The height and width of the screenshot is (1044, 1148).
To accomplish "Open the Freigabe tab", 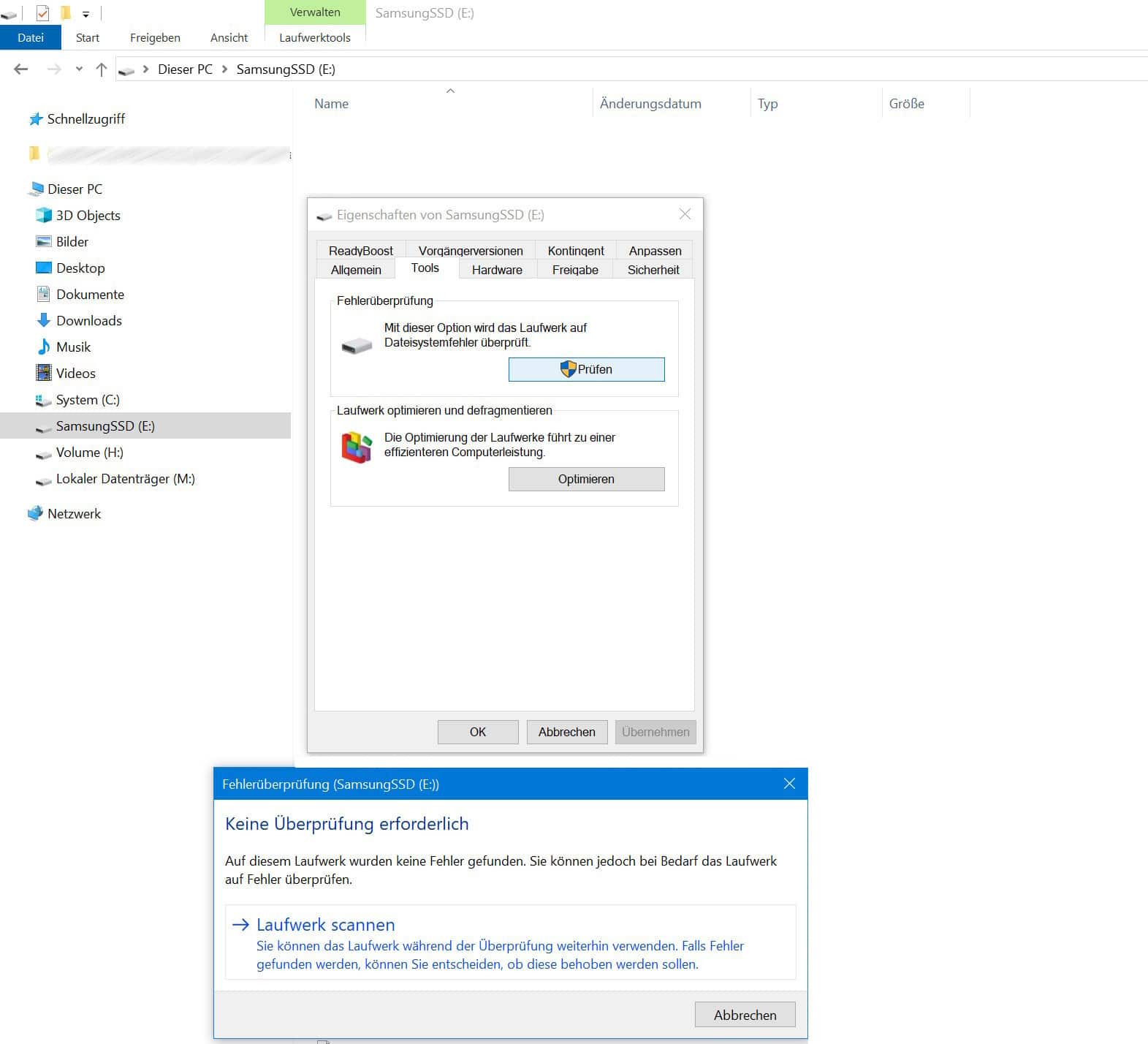I will (x=575, y=269).
